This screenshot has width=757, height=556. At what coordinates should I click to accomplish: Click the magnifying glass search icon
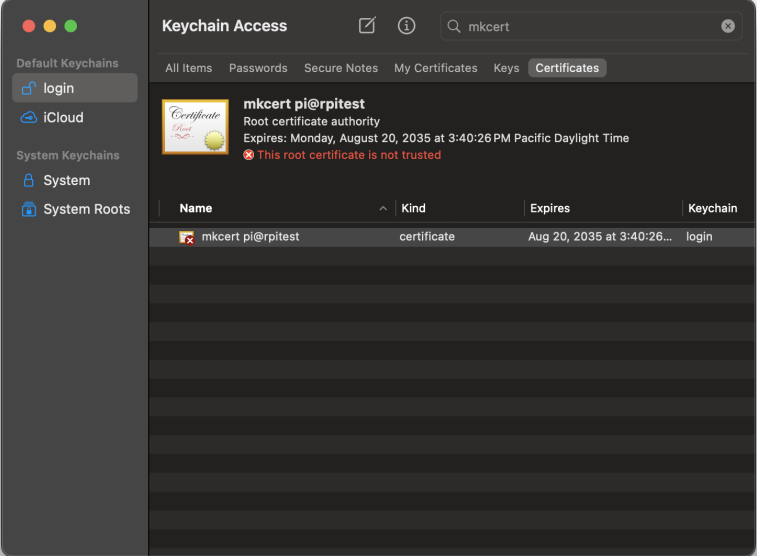(x=453, y=26)
